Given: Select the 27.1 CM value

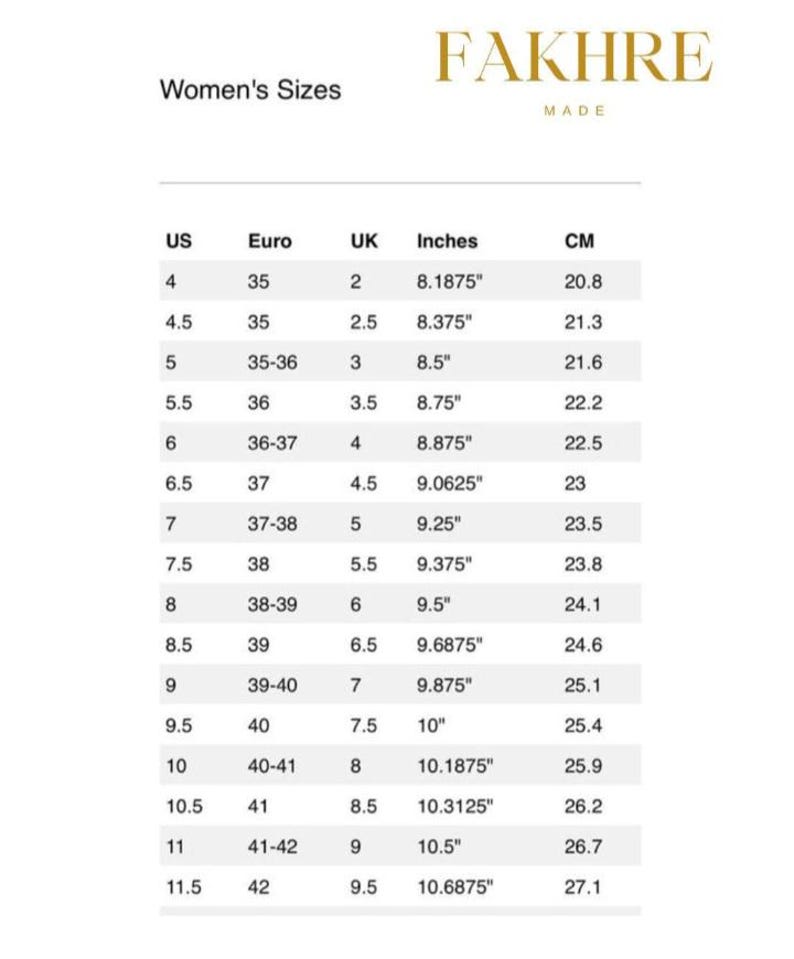Looking at the screenshot, I should 582,887.
